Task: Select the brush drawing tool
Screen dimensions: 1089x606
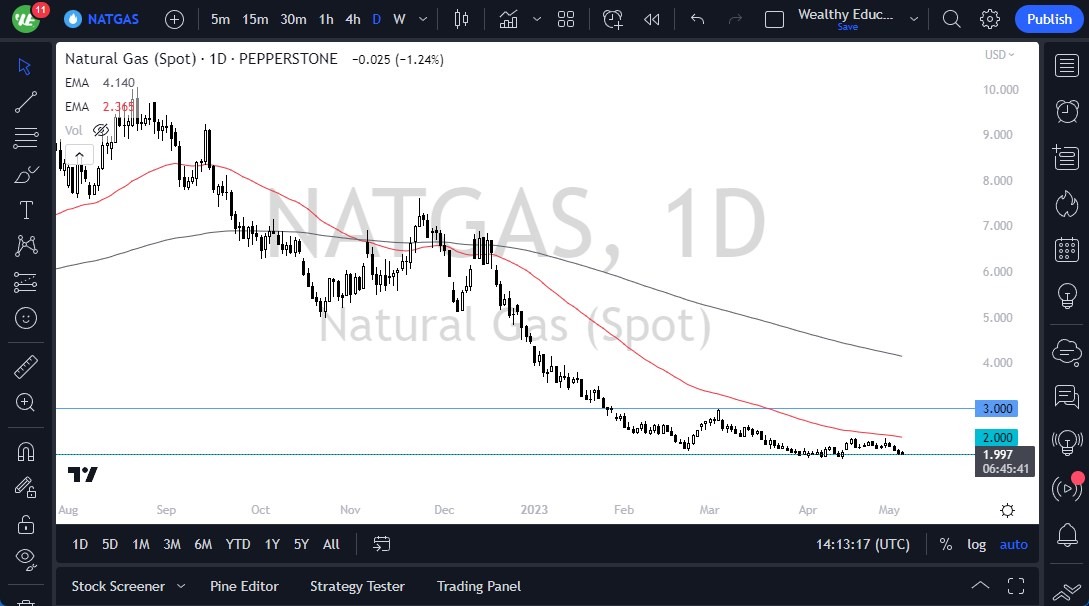Action: [25, 174]
